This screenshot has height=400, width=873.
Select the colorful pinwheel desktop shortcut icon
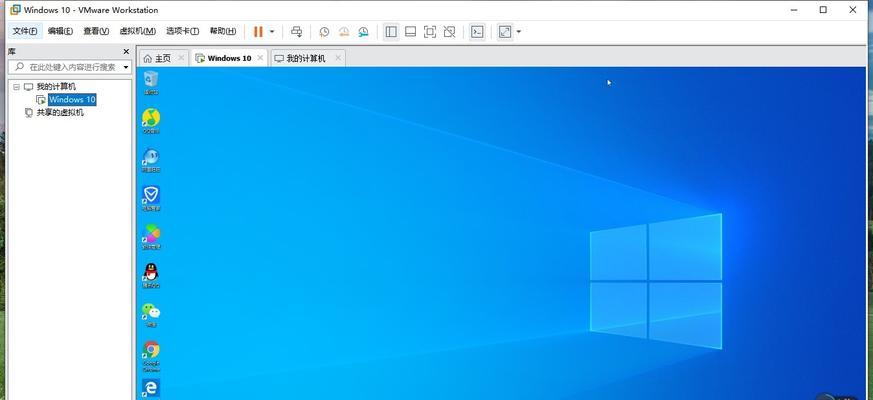[x=151, y=237]
